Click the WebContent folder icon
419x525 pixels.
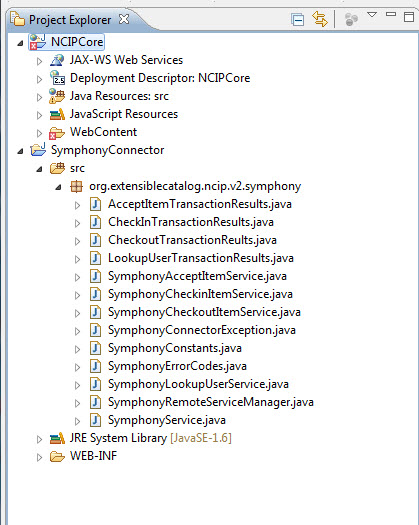tap(57, 133)
